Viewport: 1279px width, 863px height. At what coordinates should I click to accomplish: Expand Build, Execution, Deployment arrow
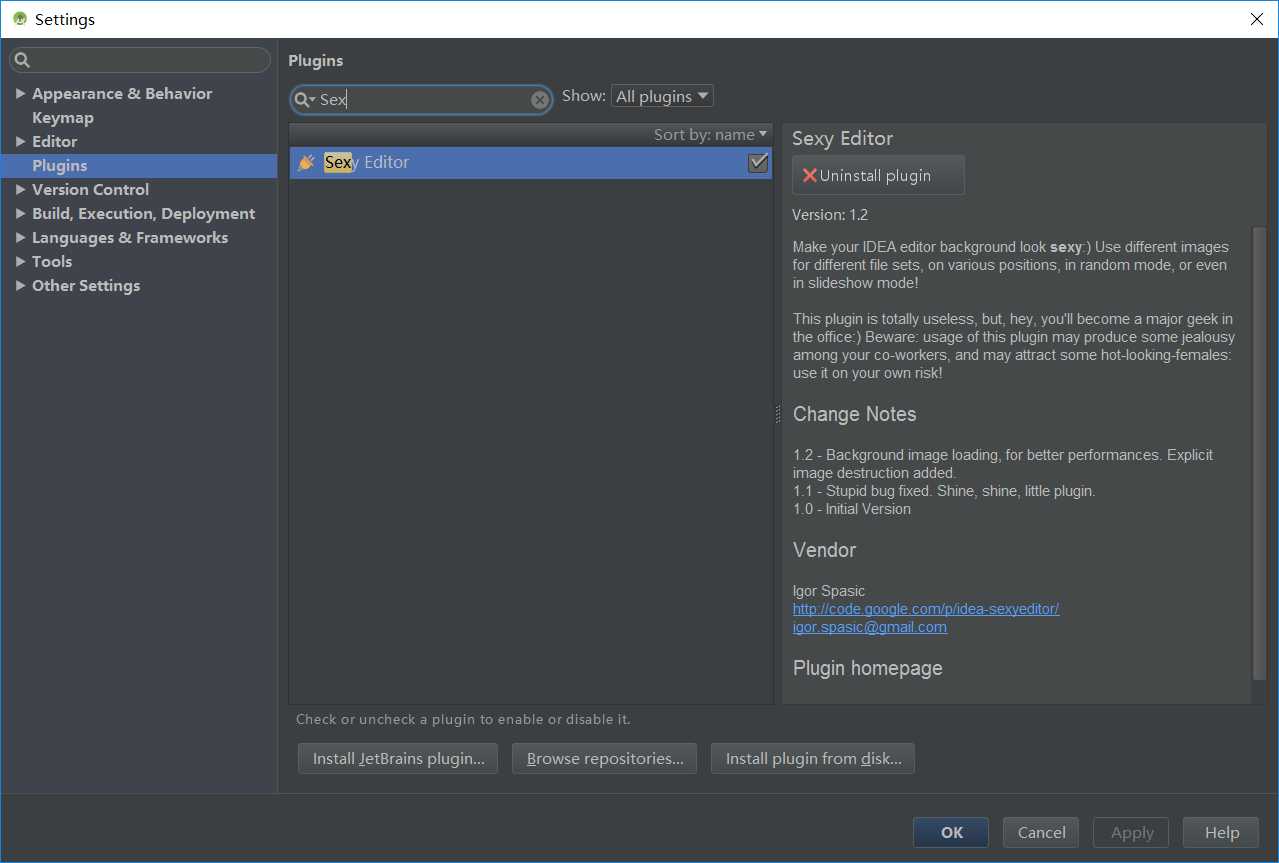[21, 213]
